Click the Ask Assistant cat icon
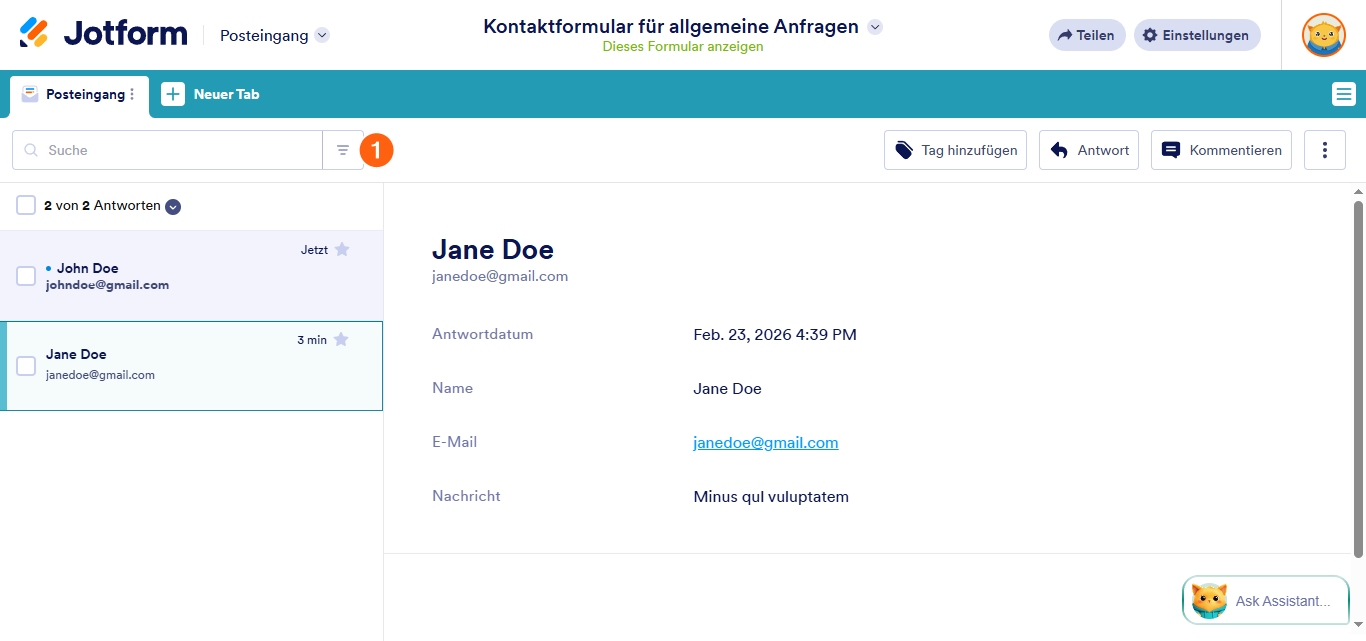This screenshot has height=641, width=1366. [x=1209, y=600]
